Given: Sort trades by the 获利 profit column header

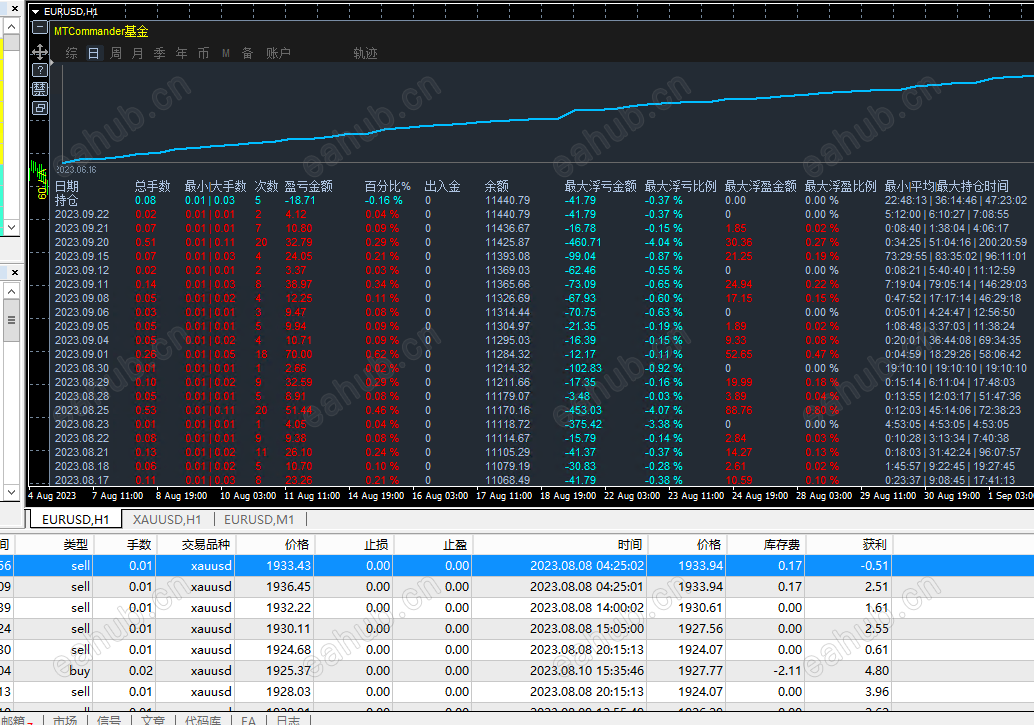Looking at the screenshot, I should tap(874, 544).
